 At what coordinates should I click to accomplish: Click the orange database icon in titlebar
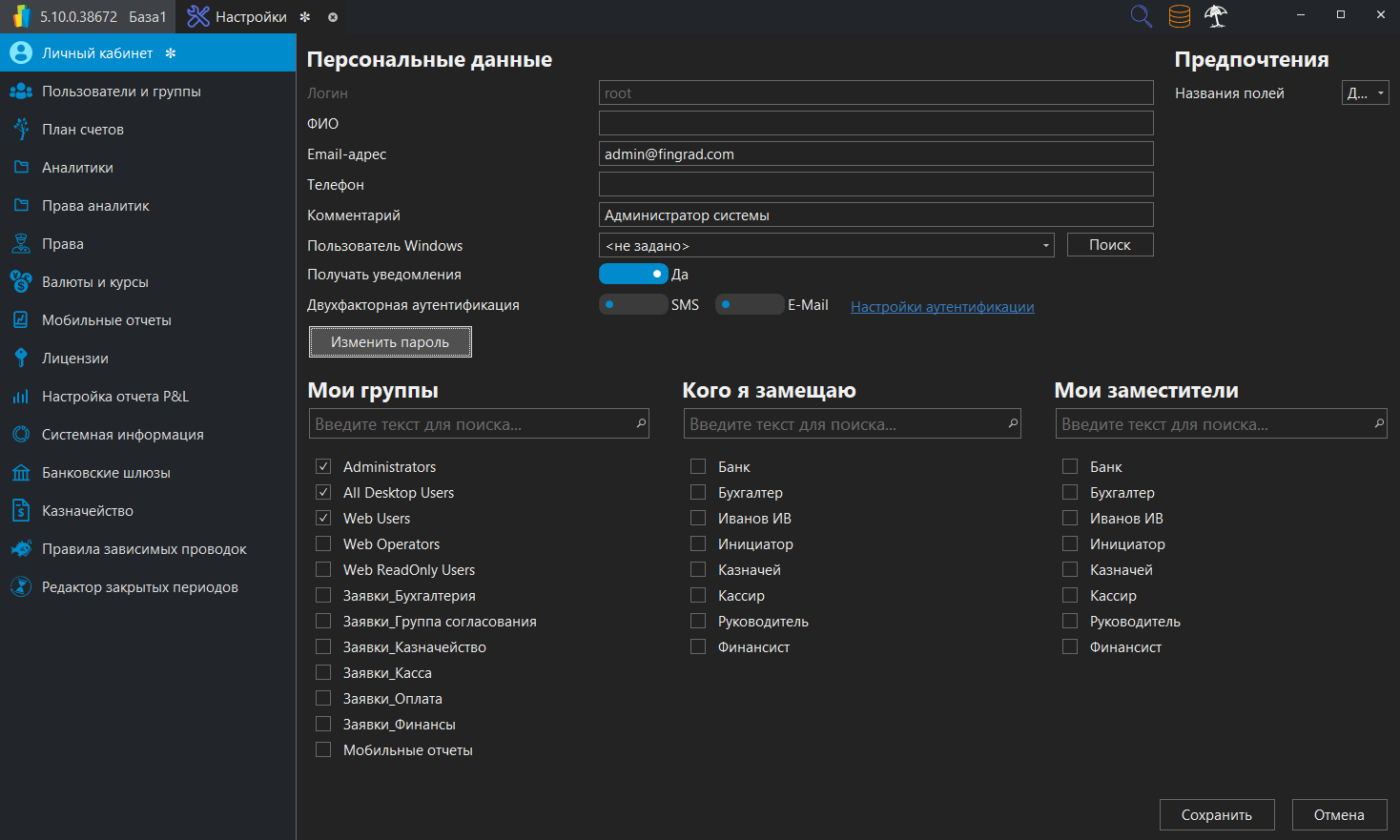(1179, 16)
